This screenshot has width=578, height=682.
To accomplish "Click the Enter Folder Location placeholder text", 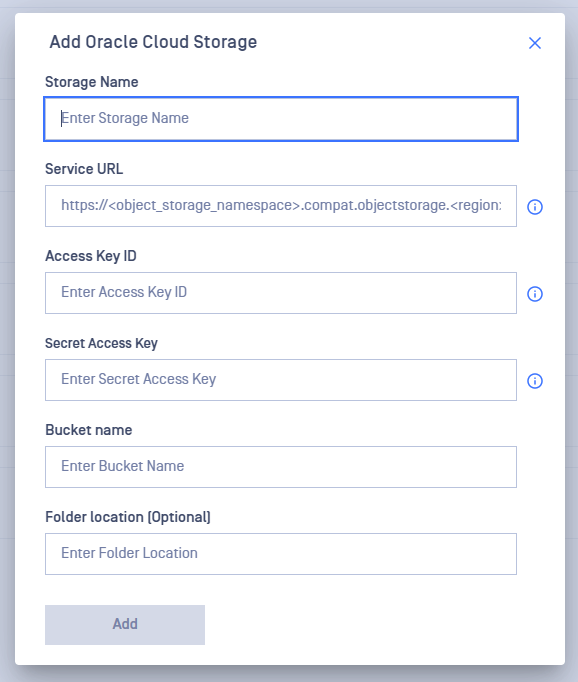I will (x=129, y=553).
